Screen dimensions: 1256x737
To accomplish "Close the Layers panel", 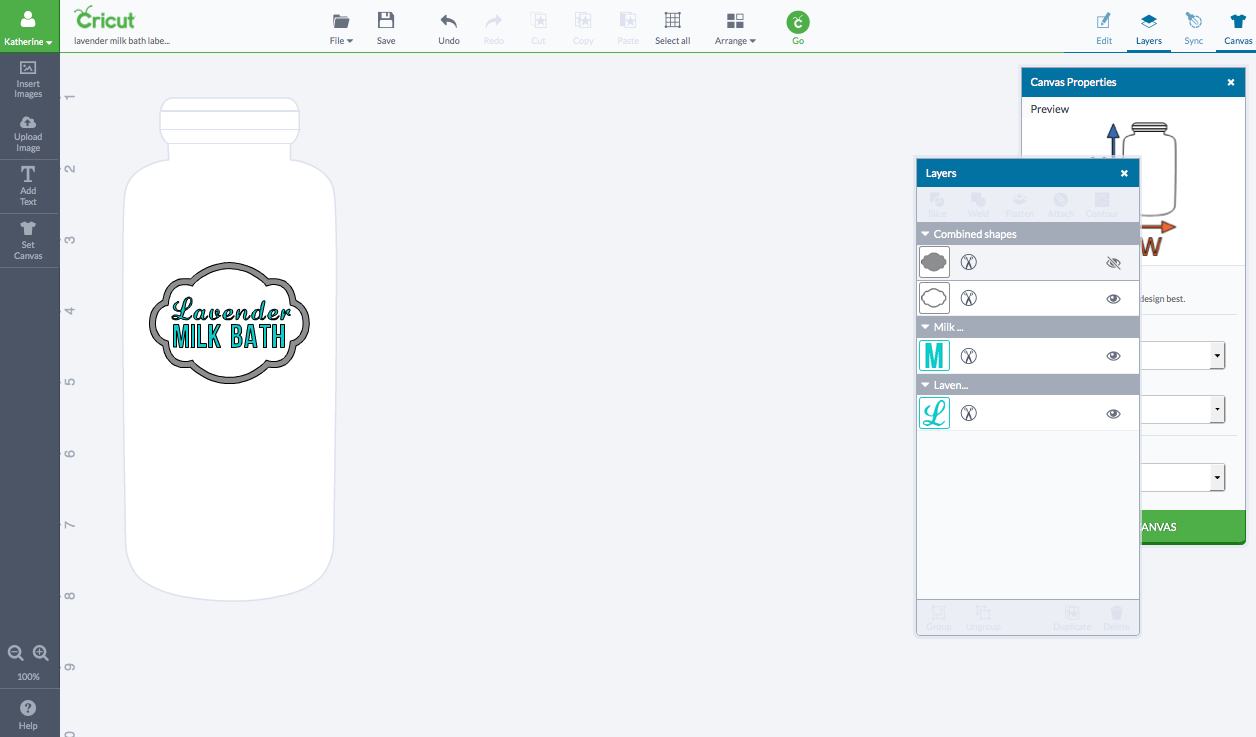I will pyautogui.click(x=1124, y=173).
